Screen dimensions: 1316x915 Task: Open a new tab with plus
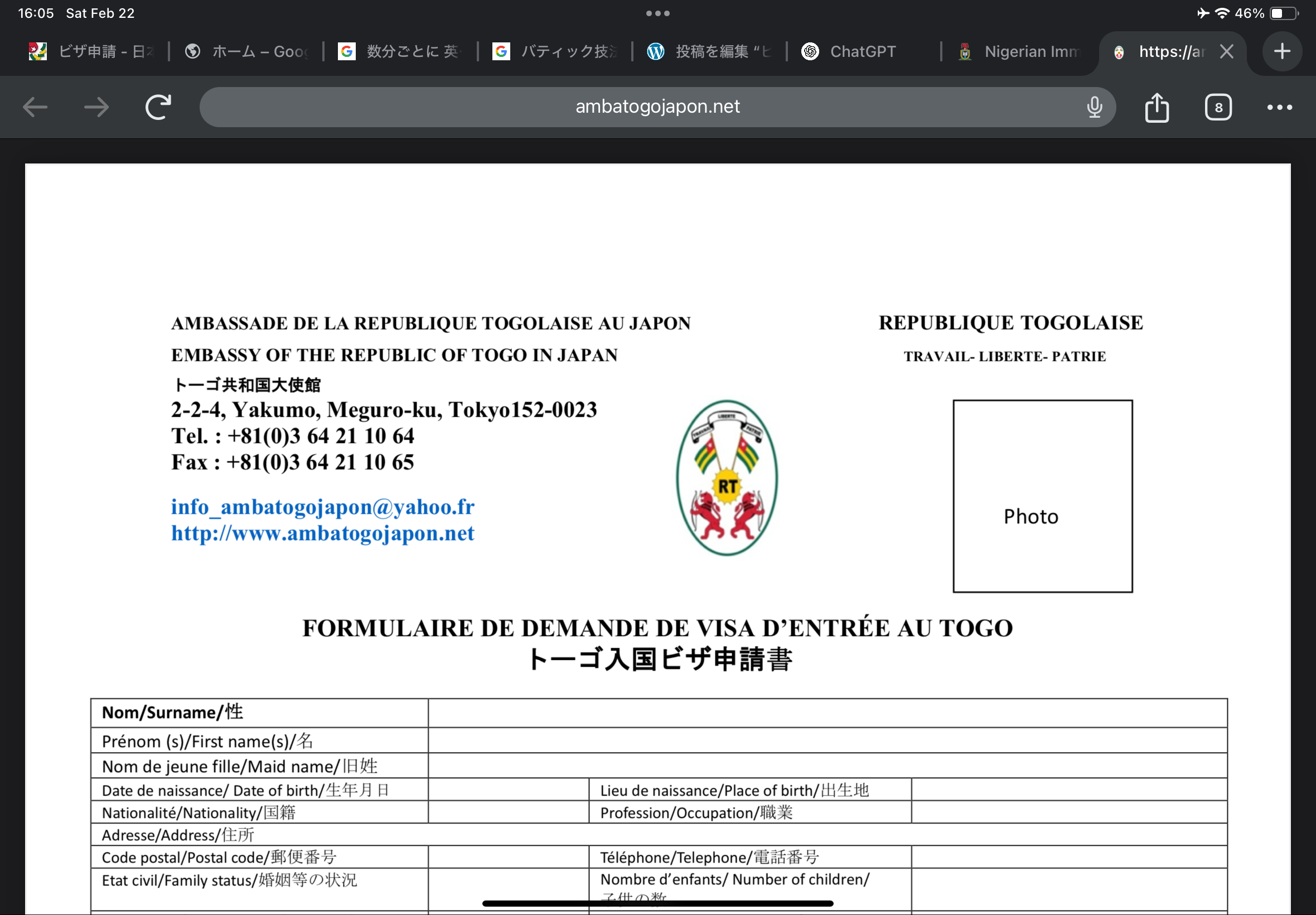[1282, 51]
